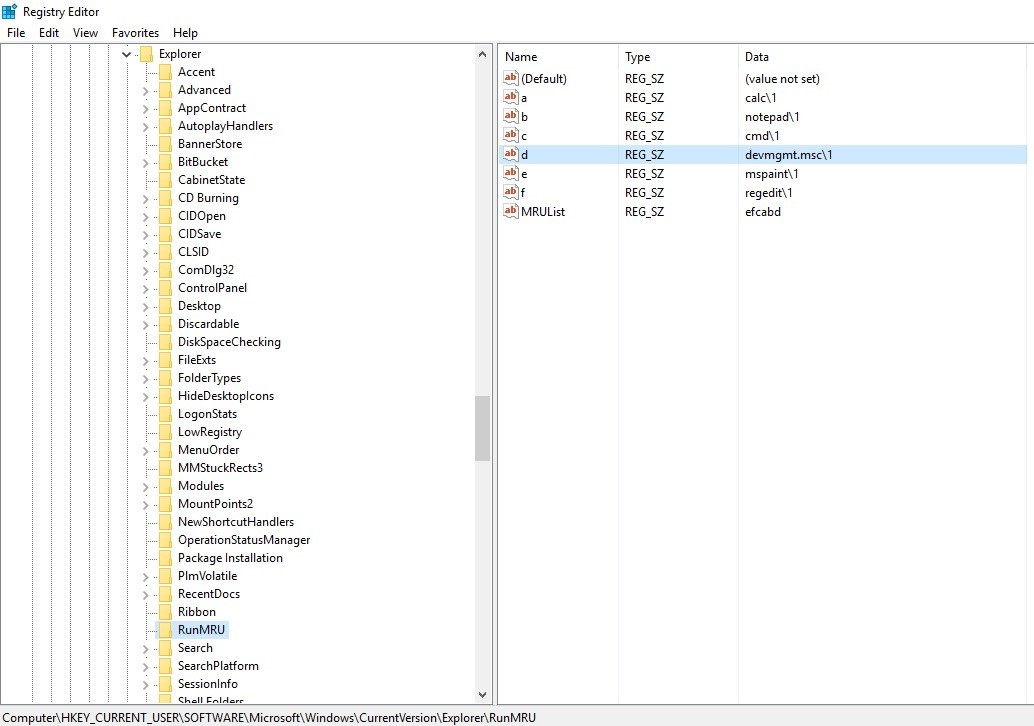
Task: Click the string icon beside MRUList
Action: click(x=511, y=211)
